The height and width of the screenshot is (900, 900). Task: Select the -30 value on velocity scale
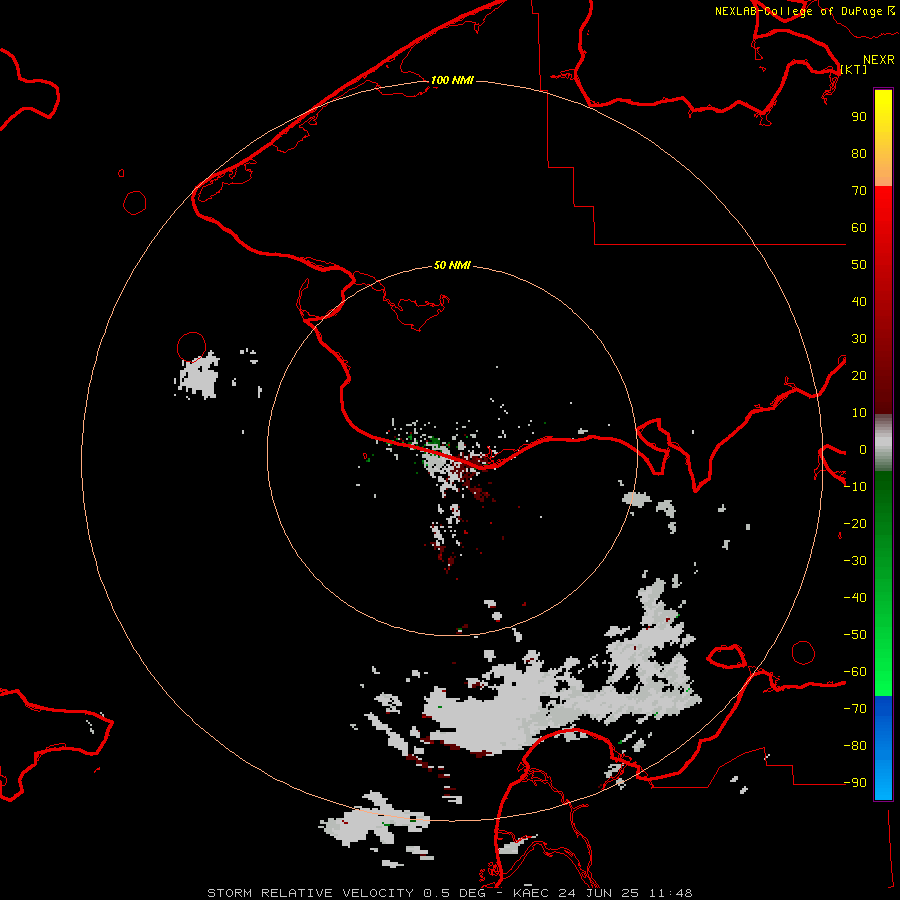tap(855, 561)
